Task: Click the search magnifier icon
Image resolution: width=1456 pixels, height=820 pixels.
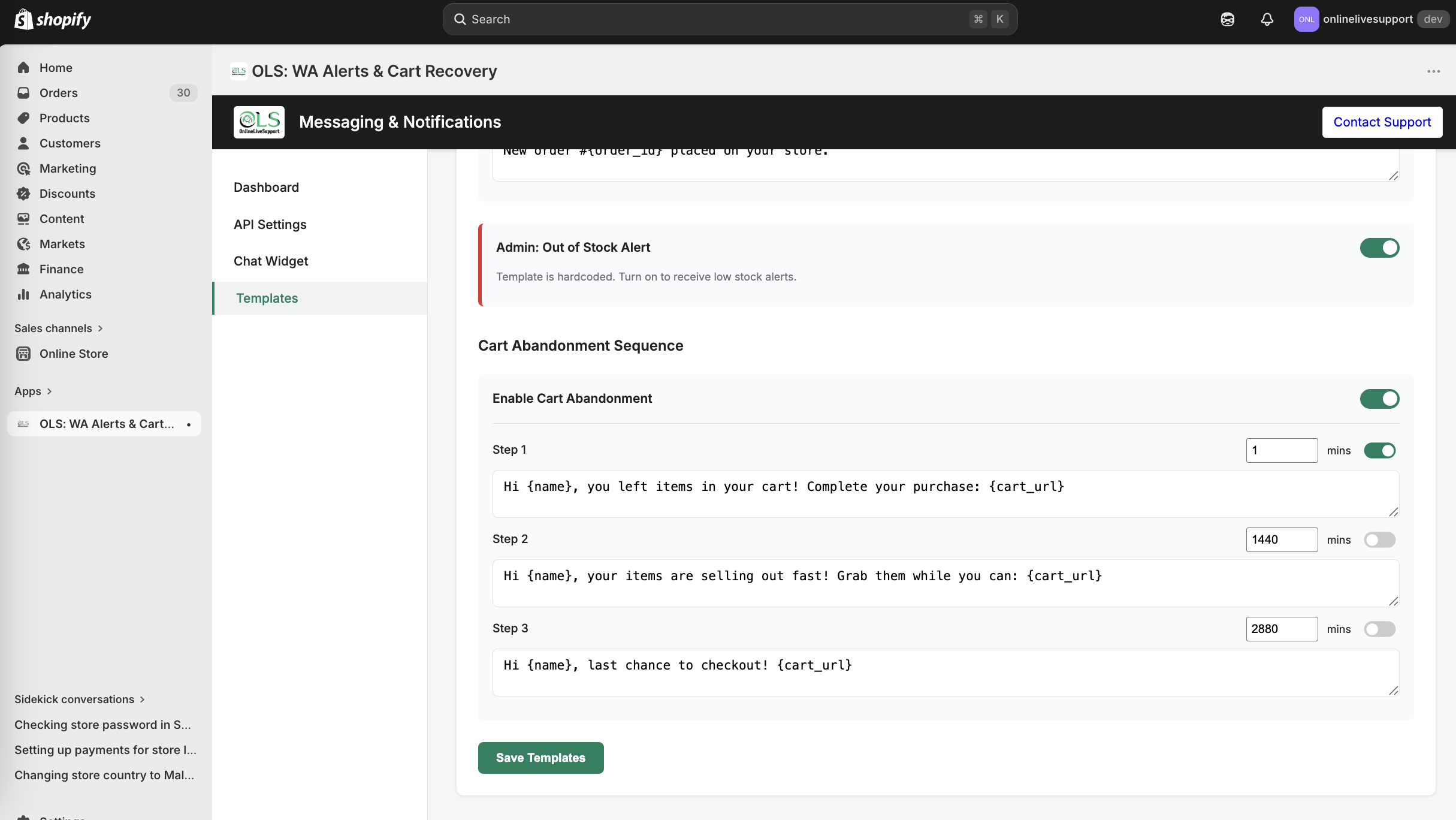Action: [460, 19]
